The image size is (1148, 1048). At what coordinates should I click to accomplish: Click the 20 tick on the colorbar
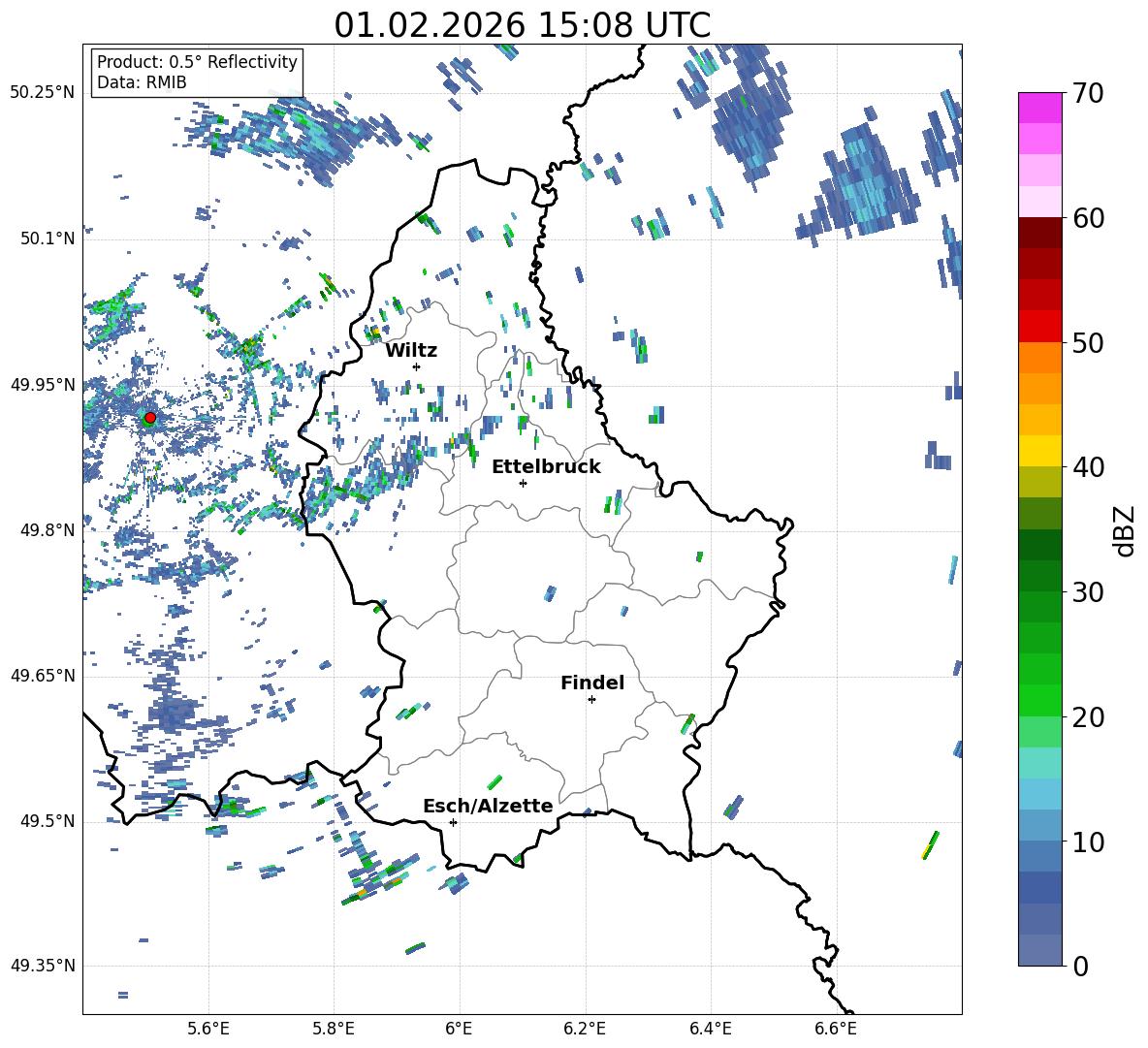1088,716
